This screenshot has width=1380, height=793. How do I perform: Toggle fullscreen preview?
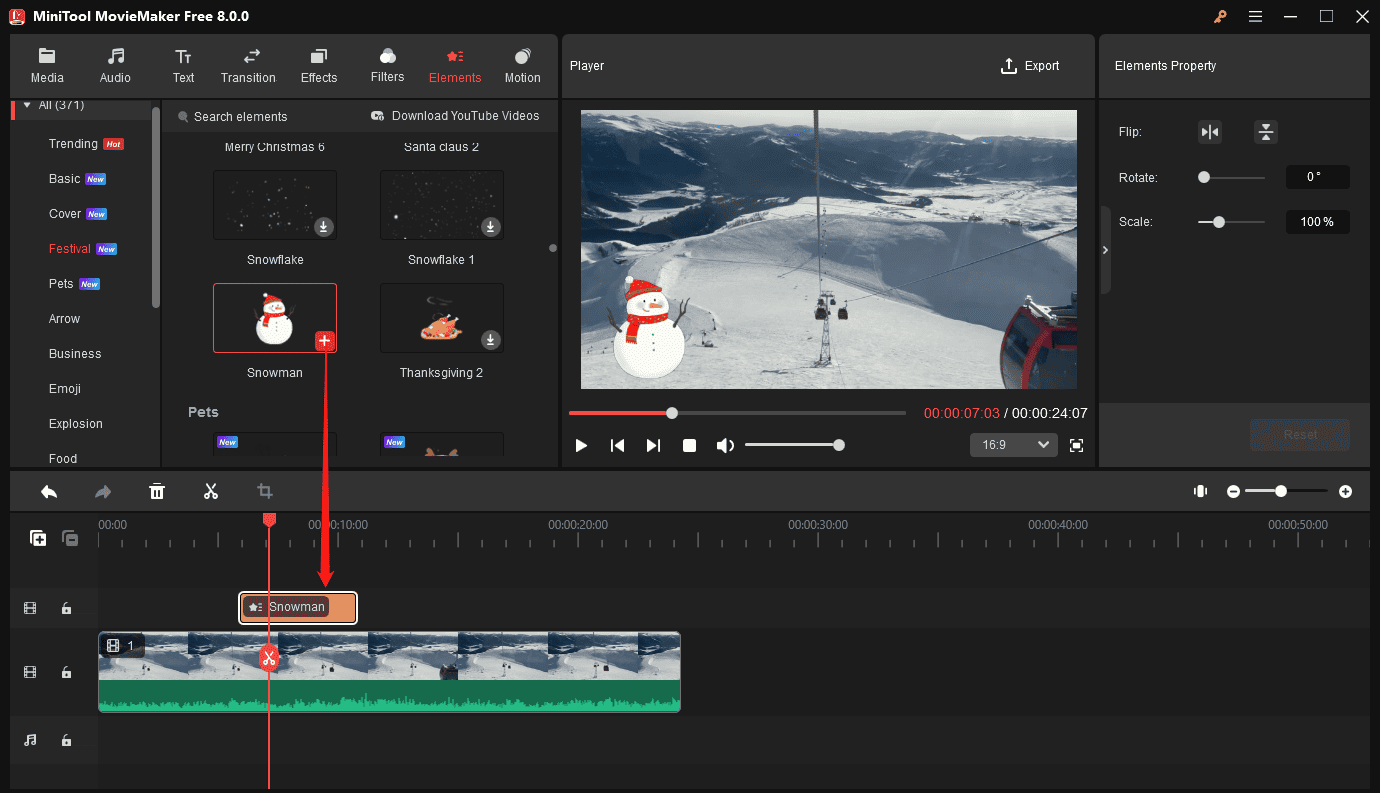pyautogui.click(x=1076, y=445)
